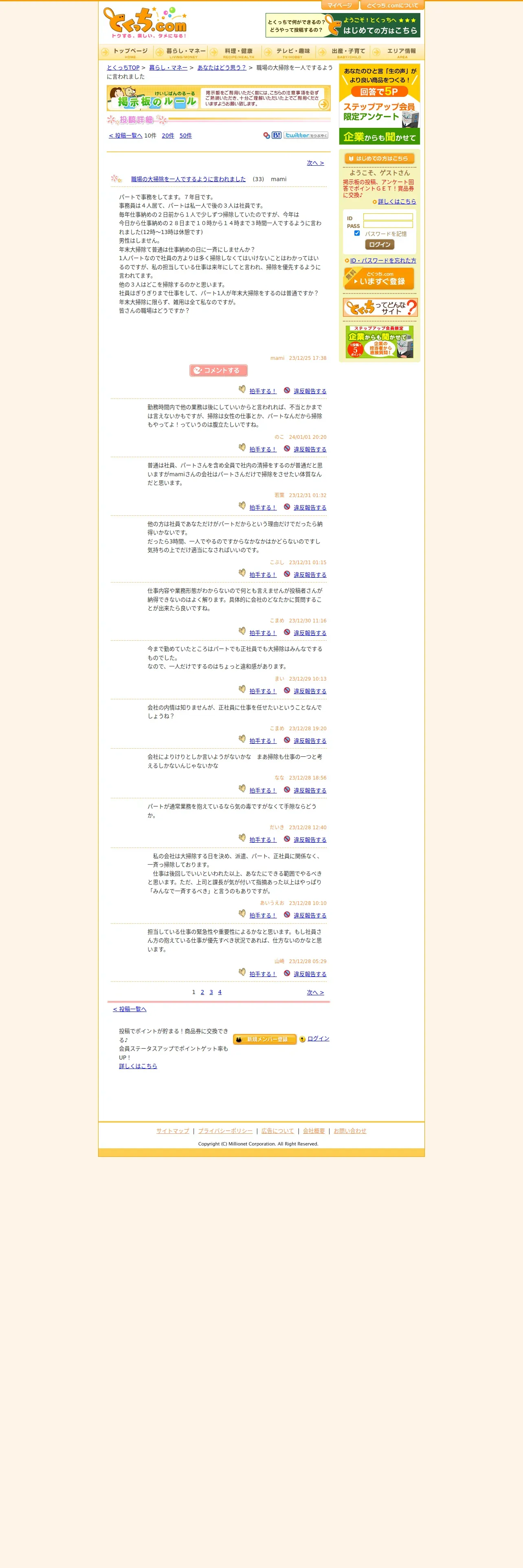Go back via top 投稿一覧へ link
This screenshot has height=1568, width=523.
(x=125, y=136)
